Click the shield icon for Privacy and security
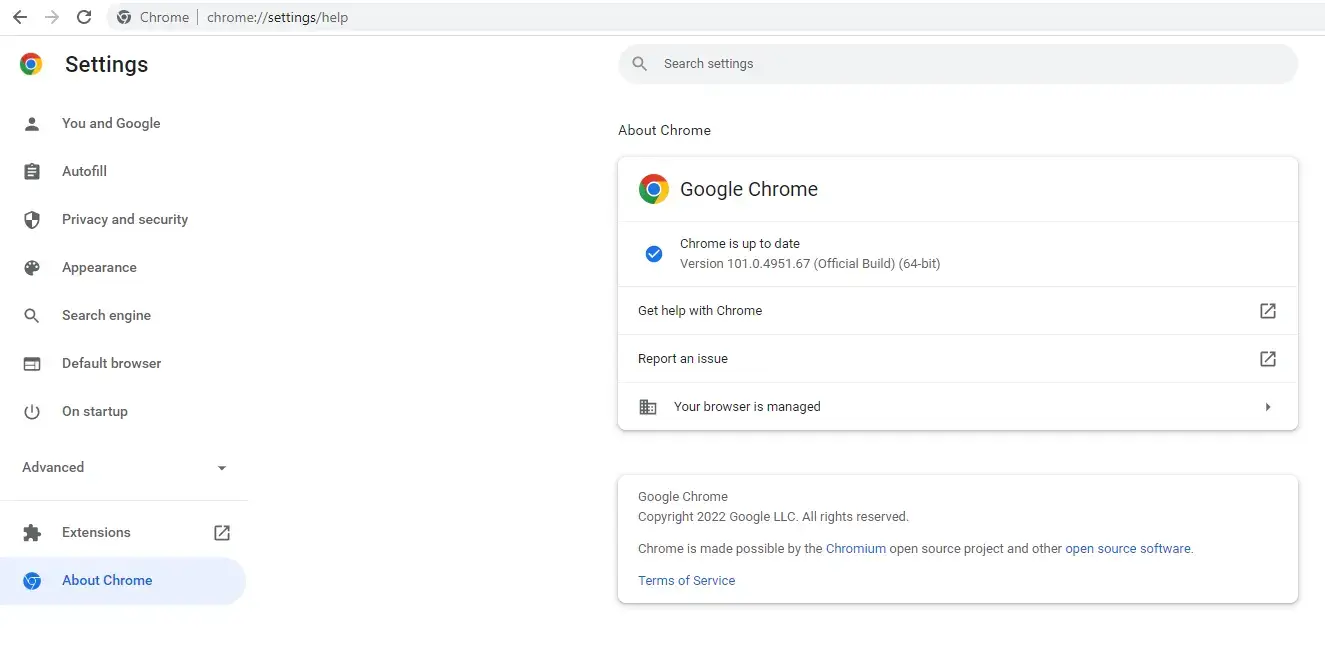Viewport: 1325px width, 651px height. 32,220
